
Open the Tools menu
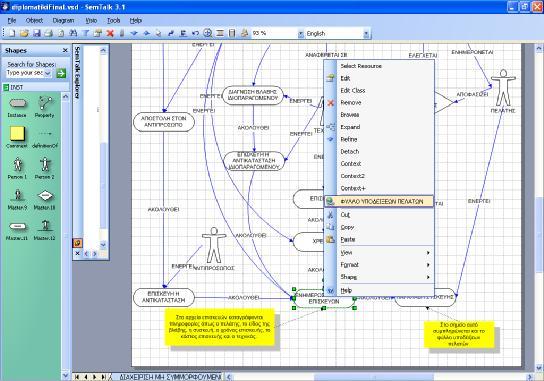click(113, 20)
